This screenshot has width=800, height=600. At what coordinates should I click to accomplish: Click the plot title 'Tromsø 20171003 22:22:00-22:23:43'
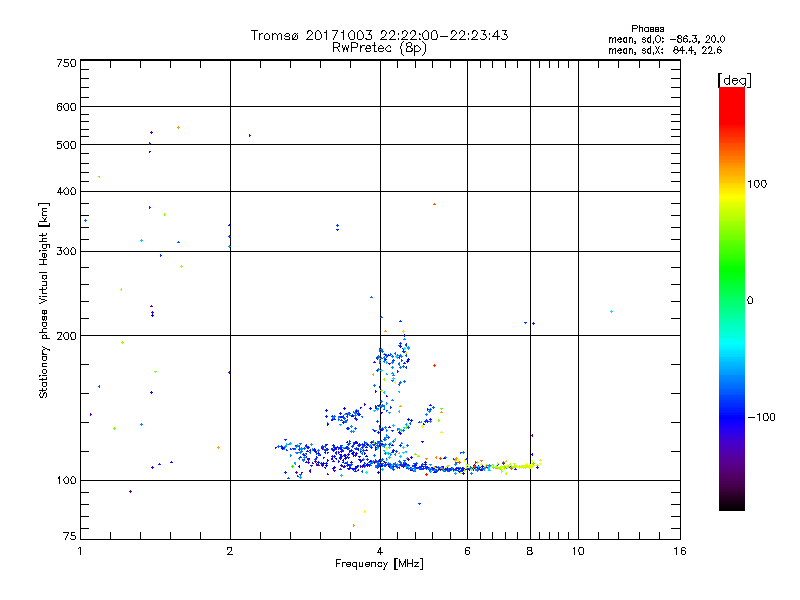point(379,35)
